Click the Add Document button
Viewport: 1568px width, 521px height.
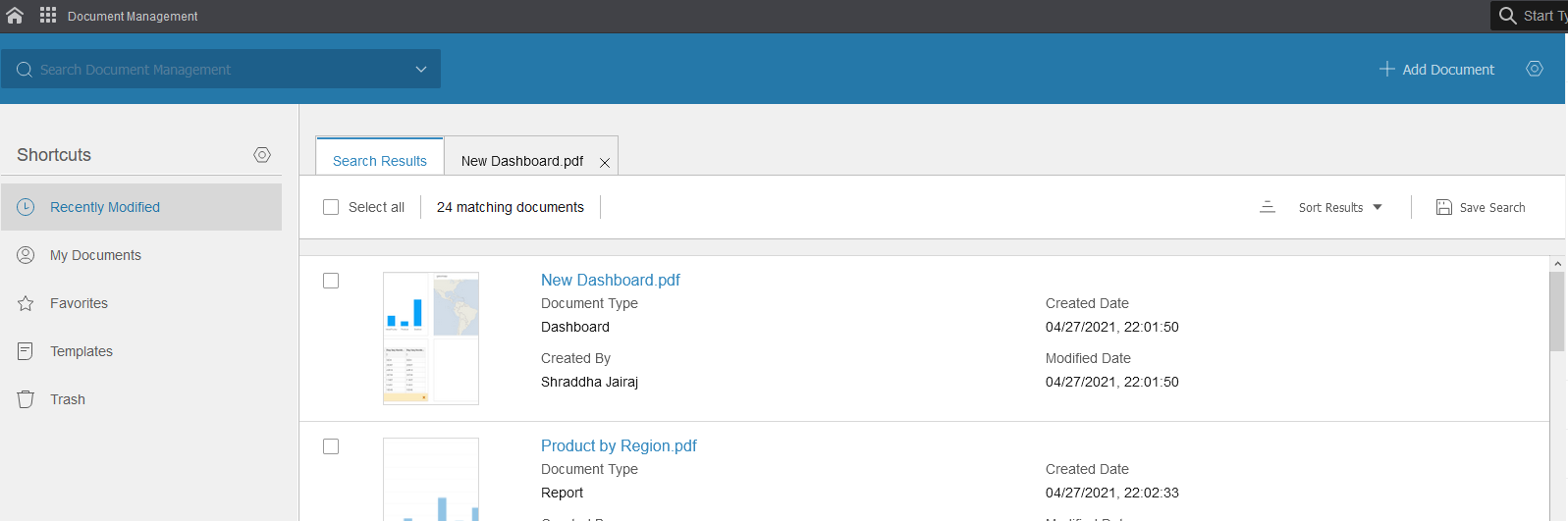1436,70
